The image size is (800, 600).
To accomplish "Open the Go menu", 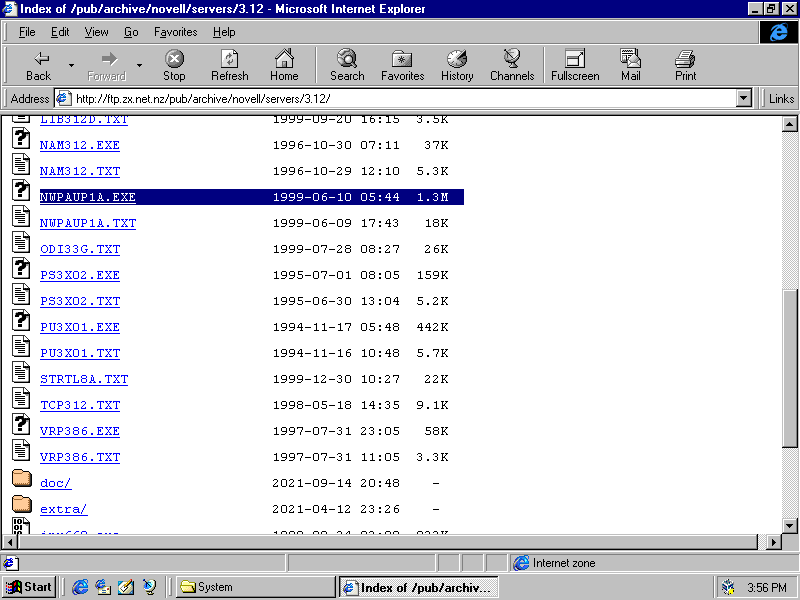I will (131, 32).
